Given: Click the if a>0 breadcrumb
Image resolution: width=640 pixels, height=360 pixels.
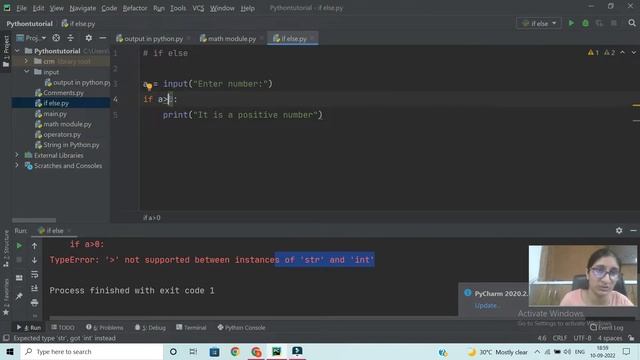Looking at the screenshot, I should [151, 218].
